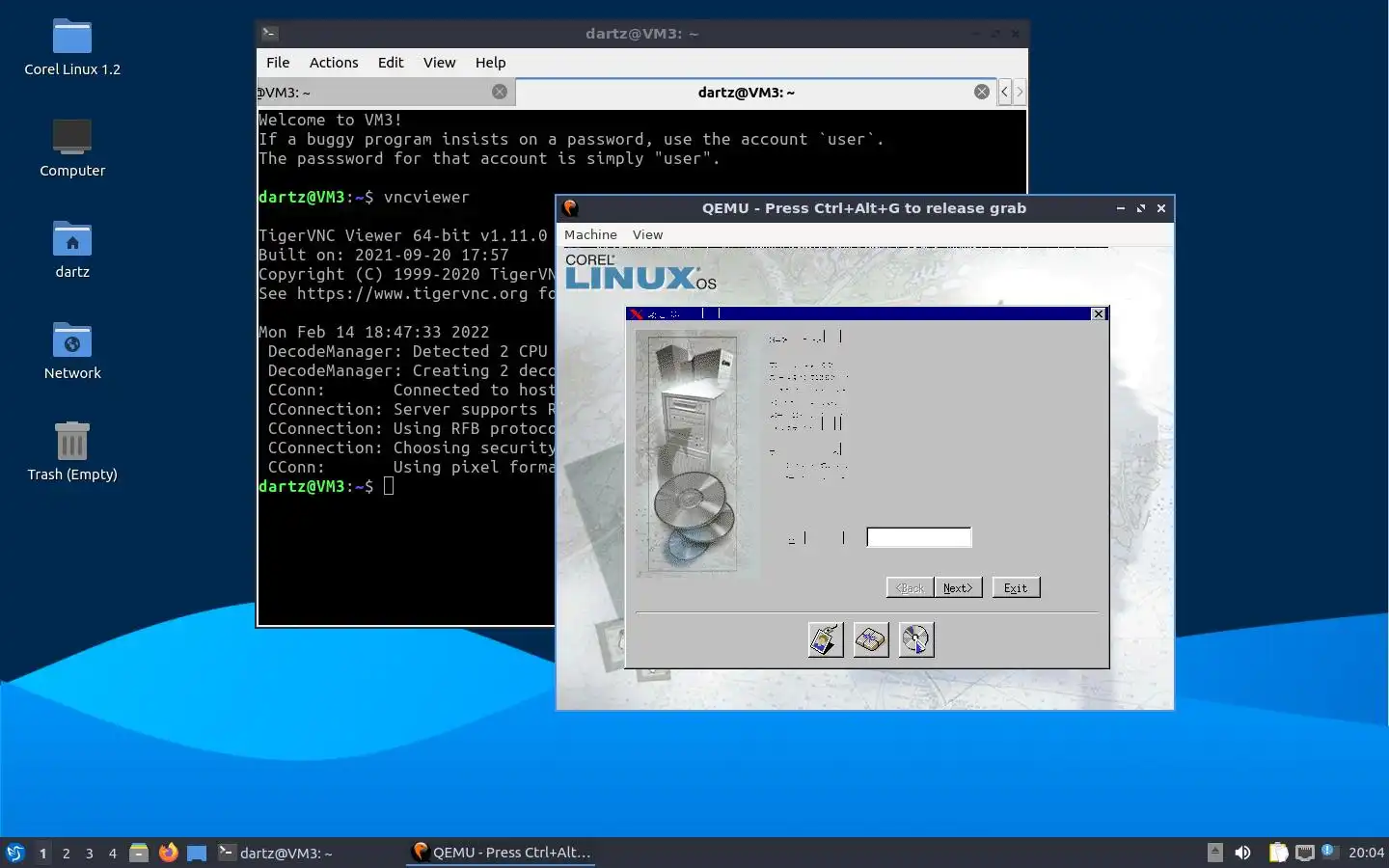Click the wrapped package icon in installer
Image resolution: width=1389 pixels, height=868 pixels.
pos(871,639)
